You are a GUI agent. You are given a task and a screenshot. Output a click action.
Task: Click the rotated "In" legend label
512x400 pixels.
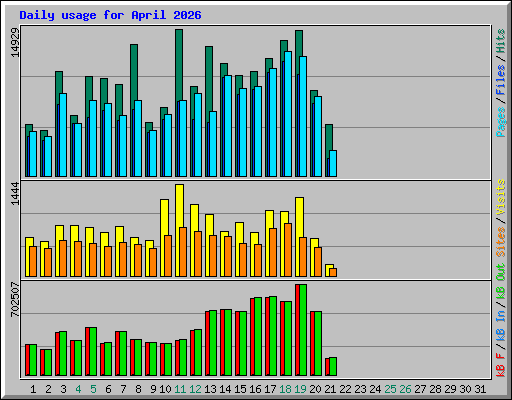pos(501,316)
